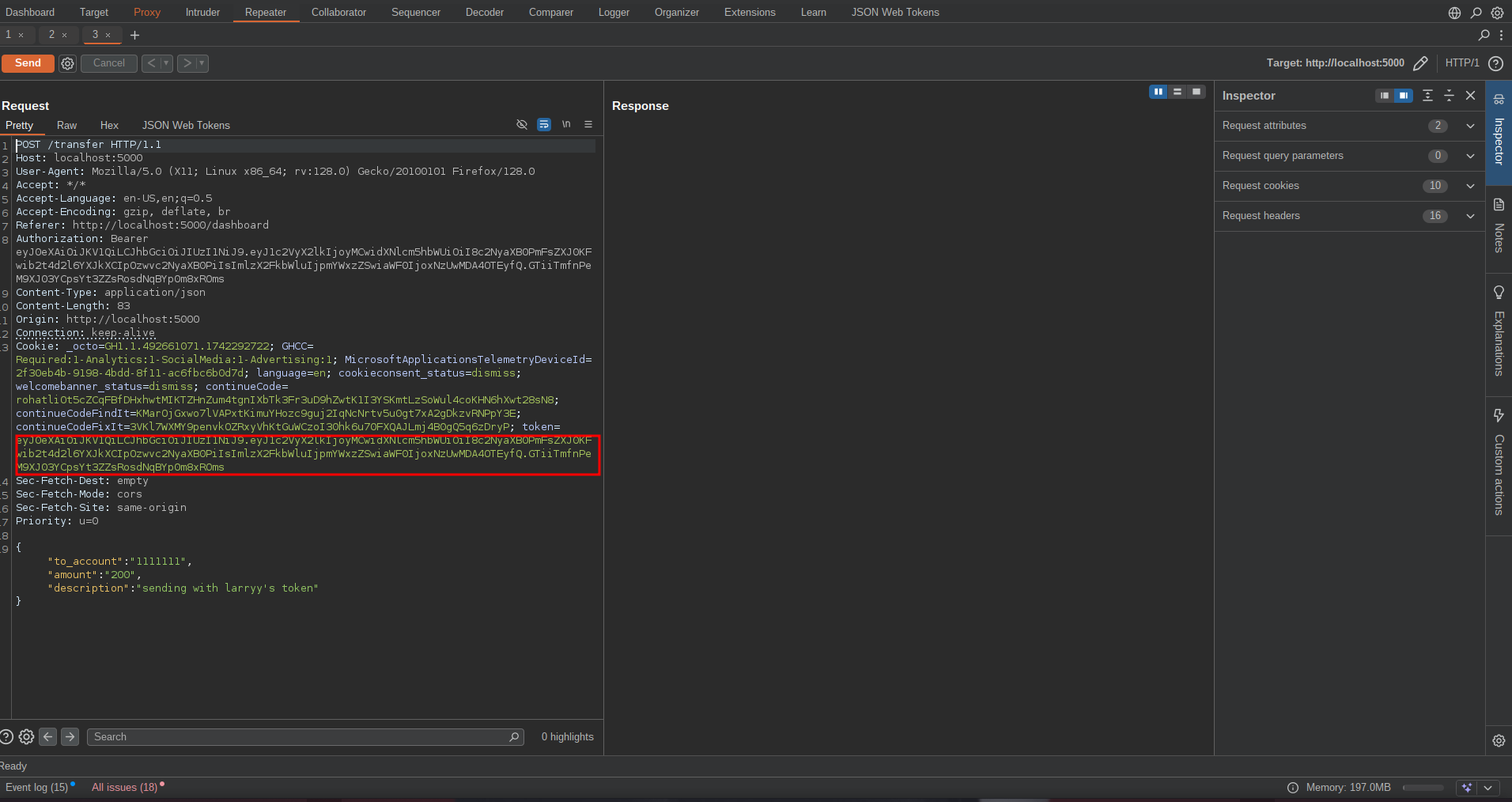Click the request Search input field
This screenshot has width=1512, height=802.
[301, 737]
